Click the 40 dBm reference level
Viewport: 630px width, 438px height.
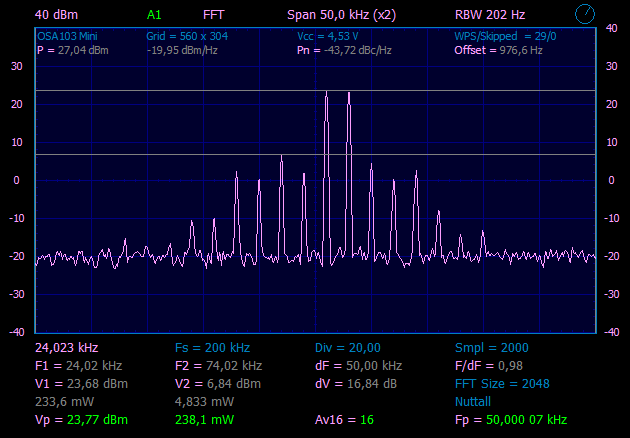(56, 15)
